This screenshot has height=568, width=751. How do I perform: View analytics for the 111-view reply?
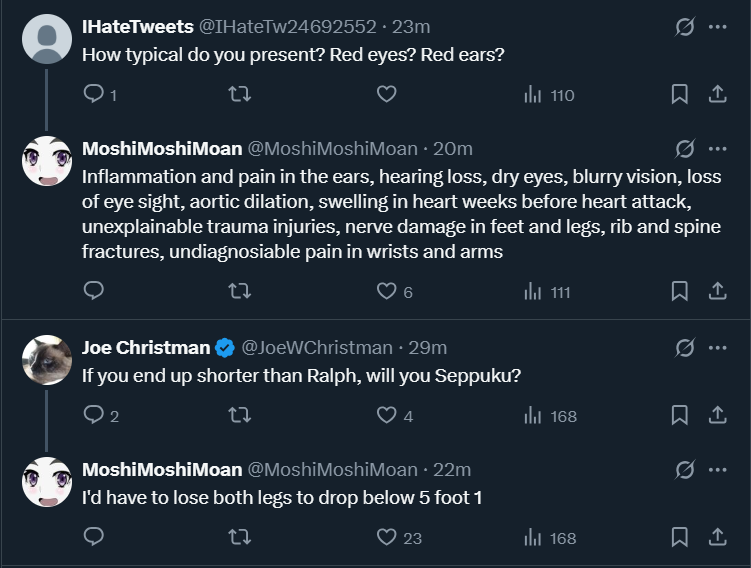548,291
